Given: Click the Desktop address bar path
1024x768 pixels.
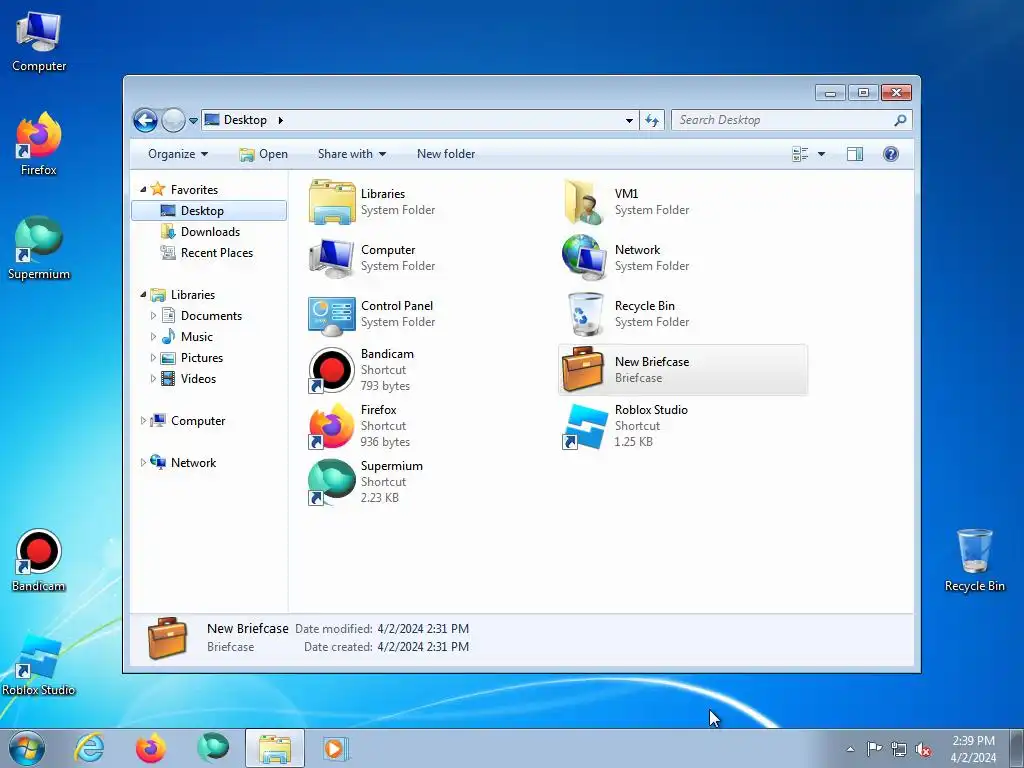Looking at the screenshot, I should [246, 120].
